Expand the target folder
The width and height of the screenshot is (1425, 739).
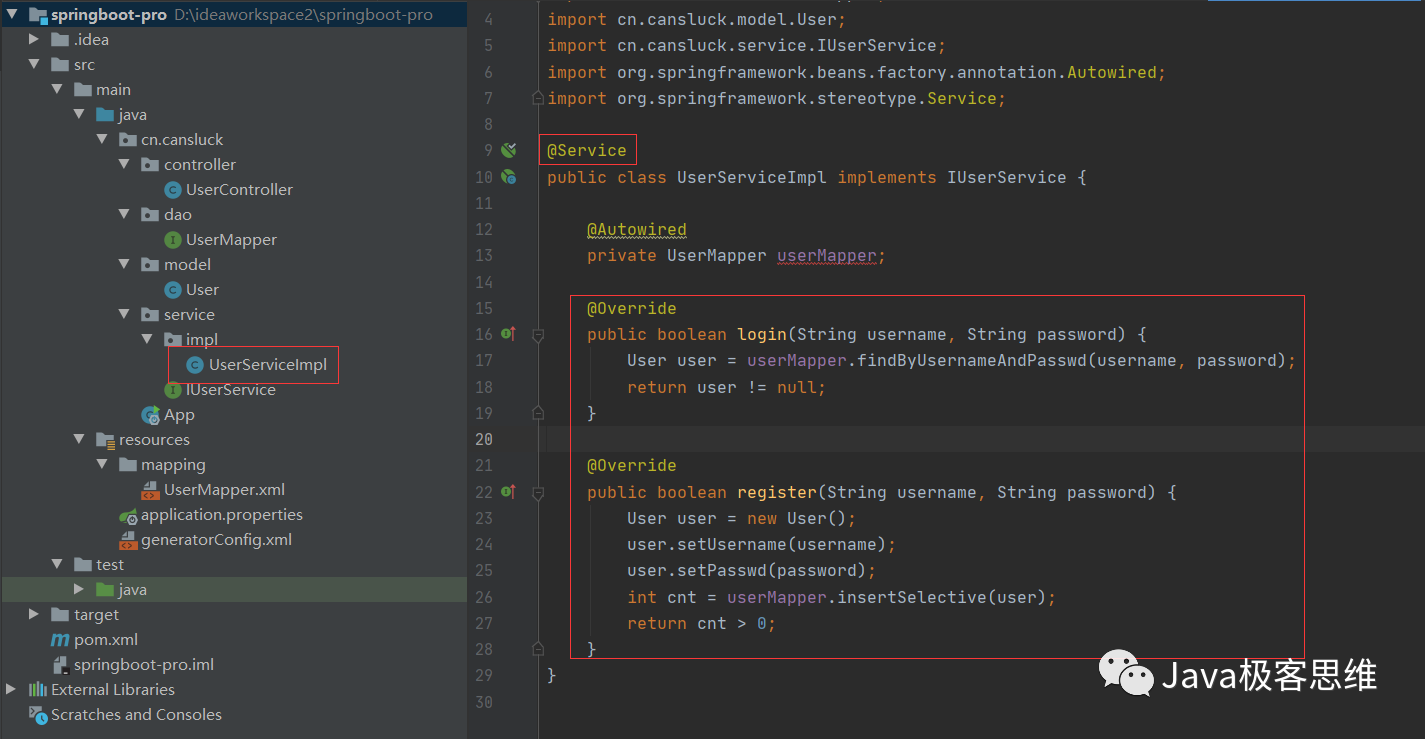click(34, 615)
